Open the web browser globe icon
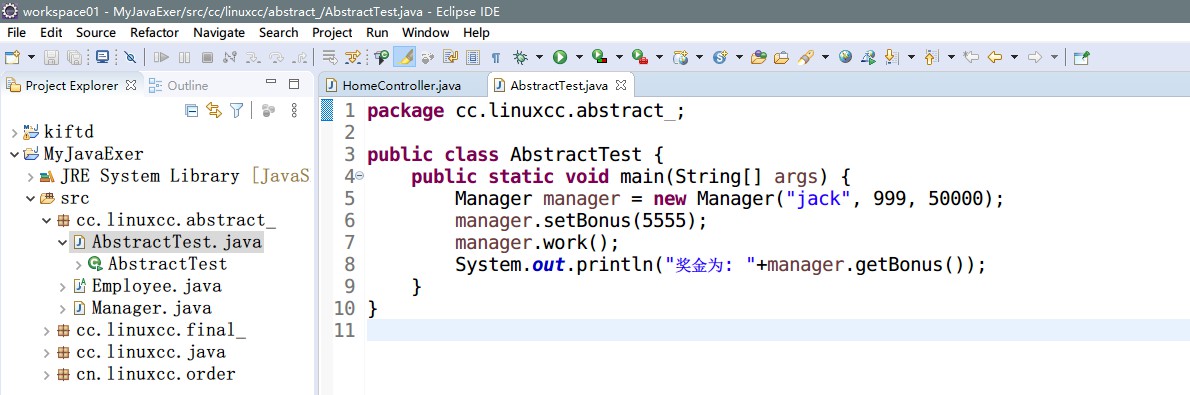The width and height of the screenshot is (1190, 395). [x=845, y=57]
